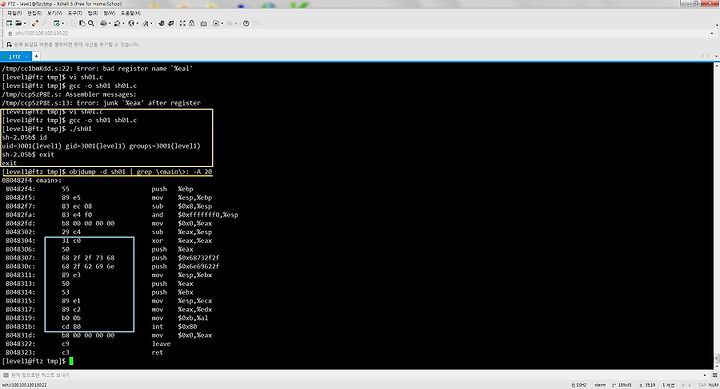Click the terminal prompt cursor line
720x389 pixels.
tap(38, 361)
